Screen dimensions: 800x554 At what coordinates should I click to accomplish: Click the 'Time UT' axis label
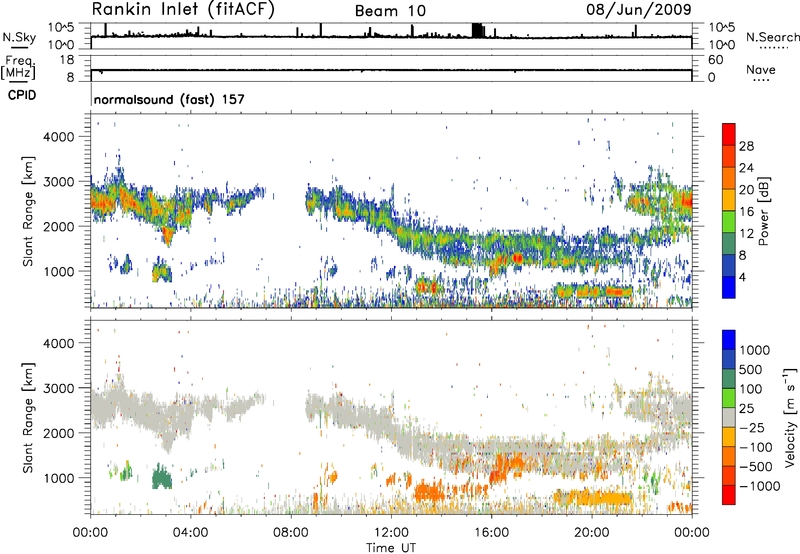[391, 548]
